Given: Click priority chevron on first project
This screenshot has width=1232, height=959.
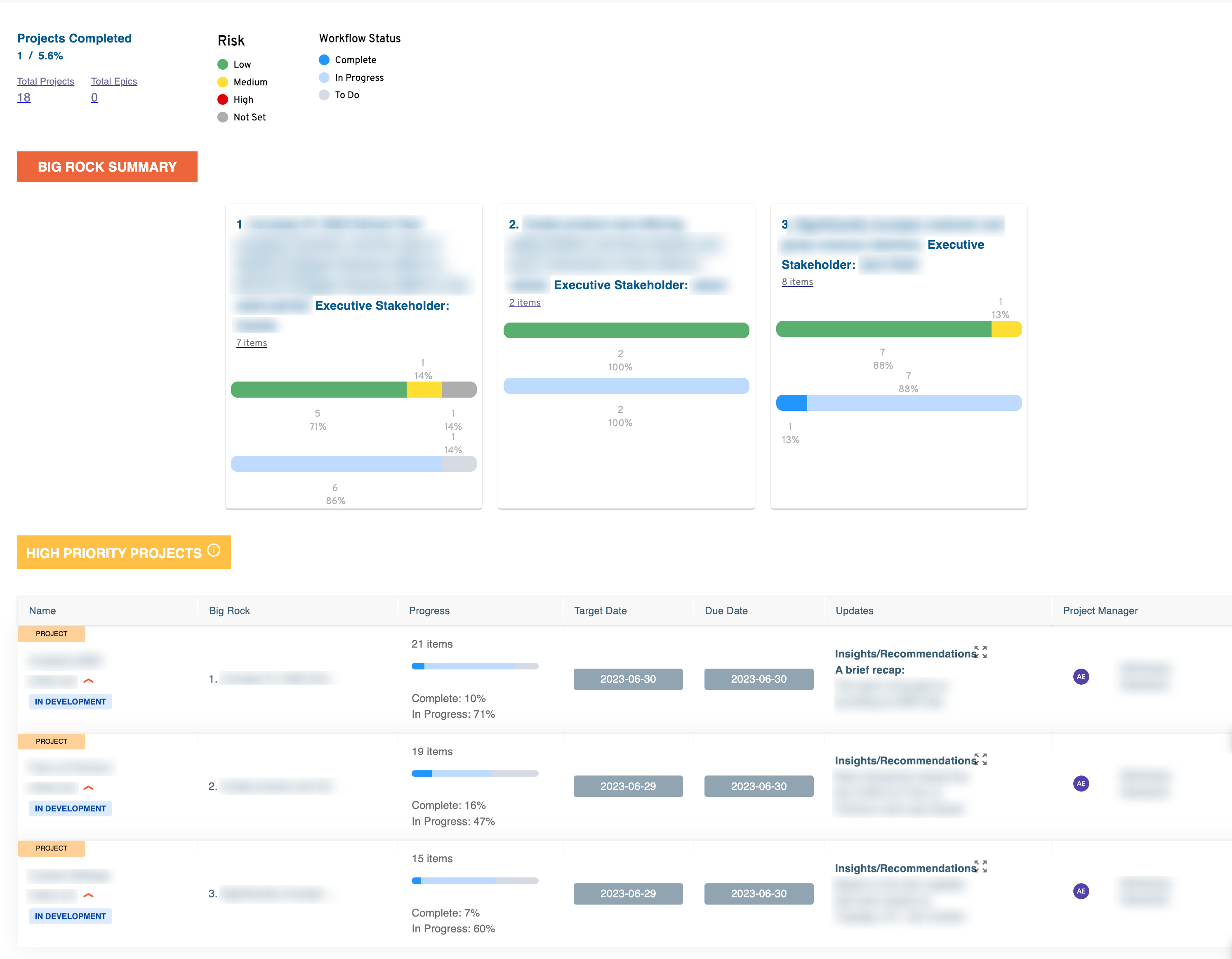Looking at the screenshot, I should (x=89, y=681).
